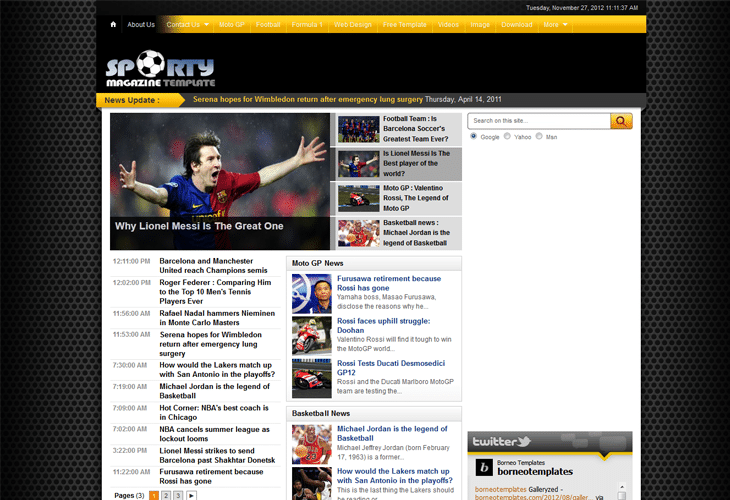730x500 pixels.
Task: Open the Furusawa Moto GP news thumbnail
Action: click(x=311, y=294)
